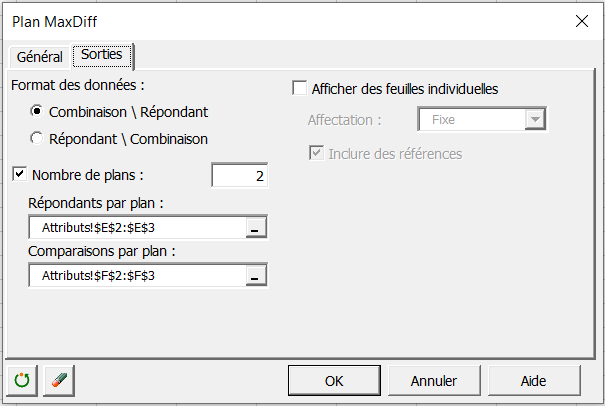Click the eraser button to clear entries
This screenshot has height=406, width=605.
click(58, 381)
